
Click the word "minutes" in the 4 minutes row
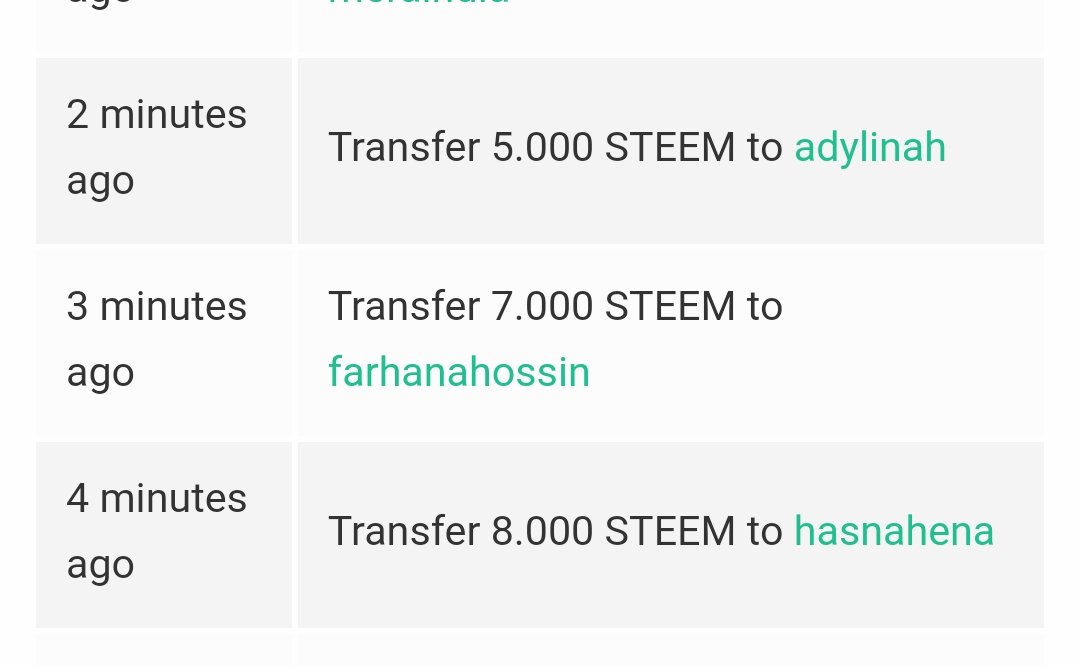[173, 499]
